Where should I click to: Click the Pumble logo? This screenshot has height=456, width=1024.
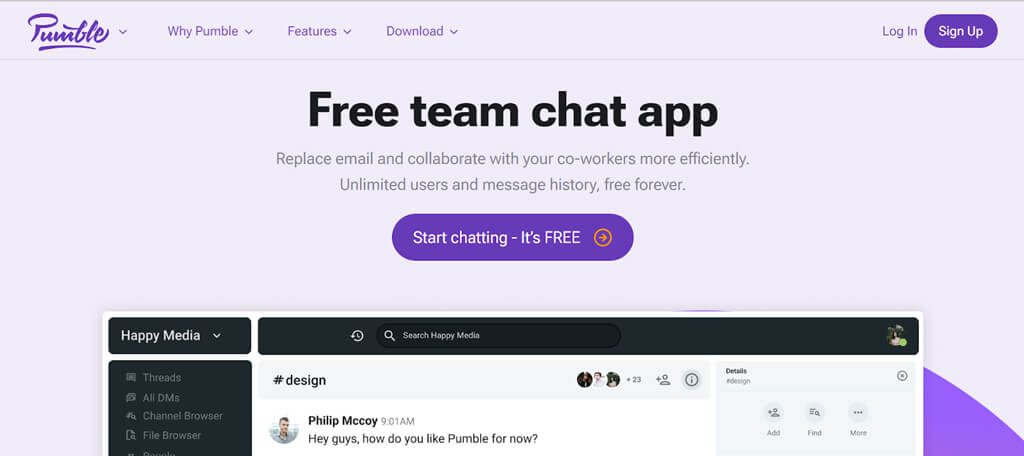click(68, 31)
